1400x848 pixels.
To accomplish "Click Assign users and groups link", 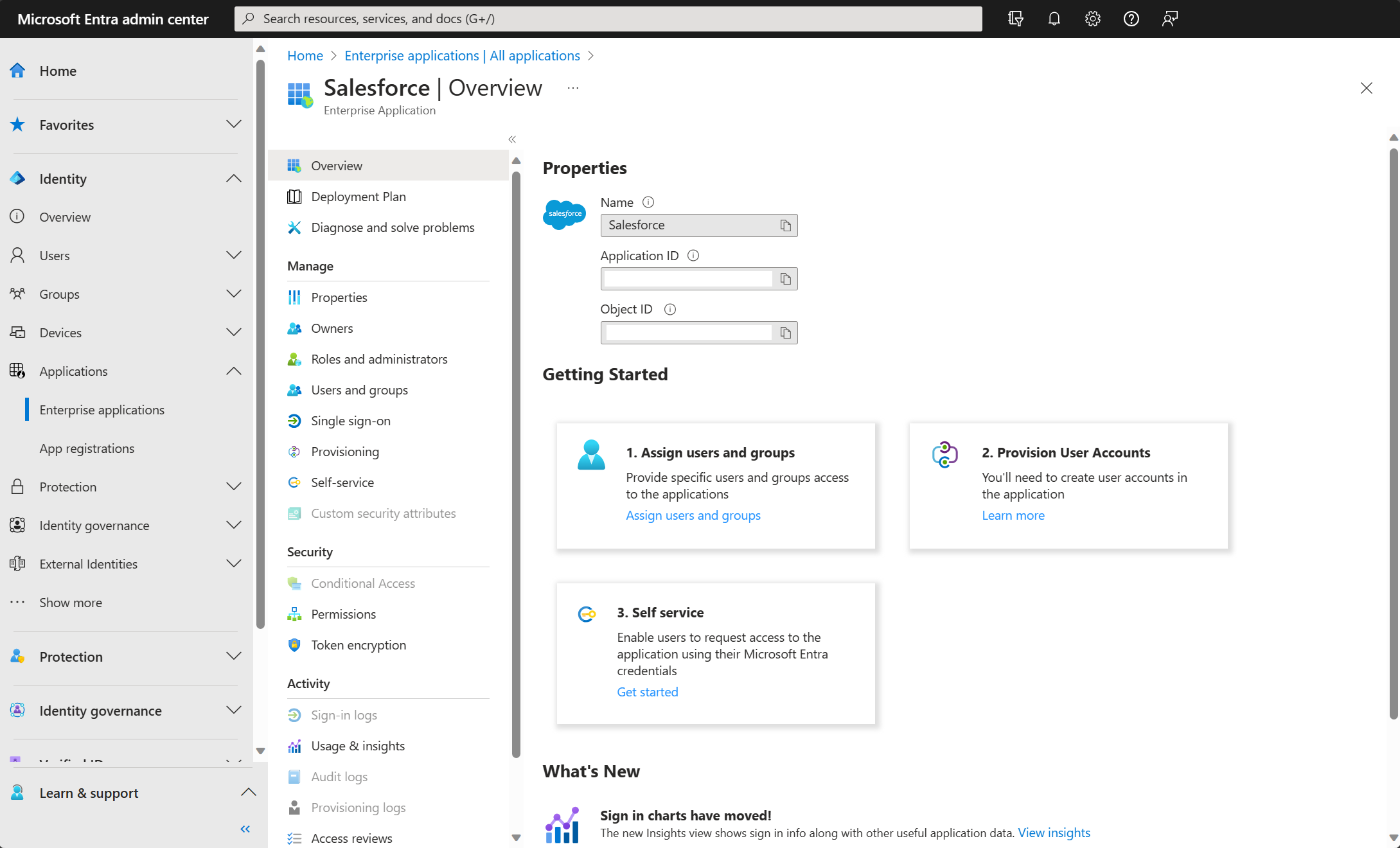I will 693,514.
